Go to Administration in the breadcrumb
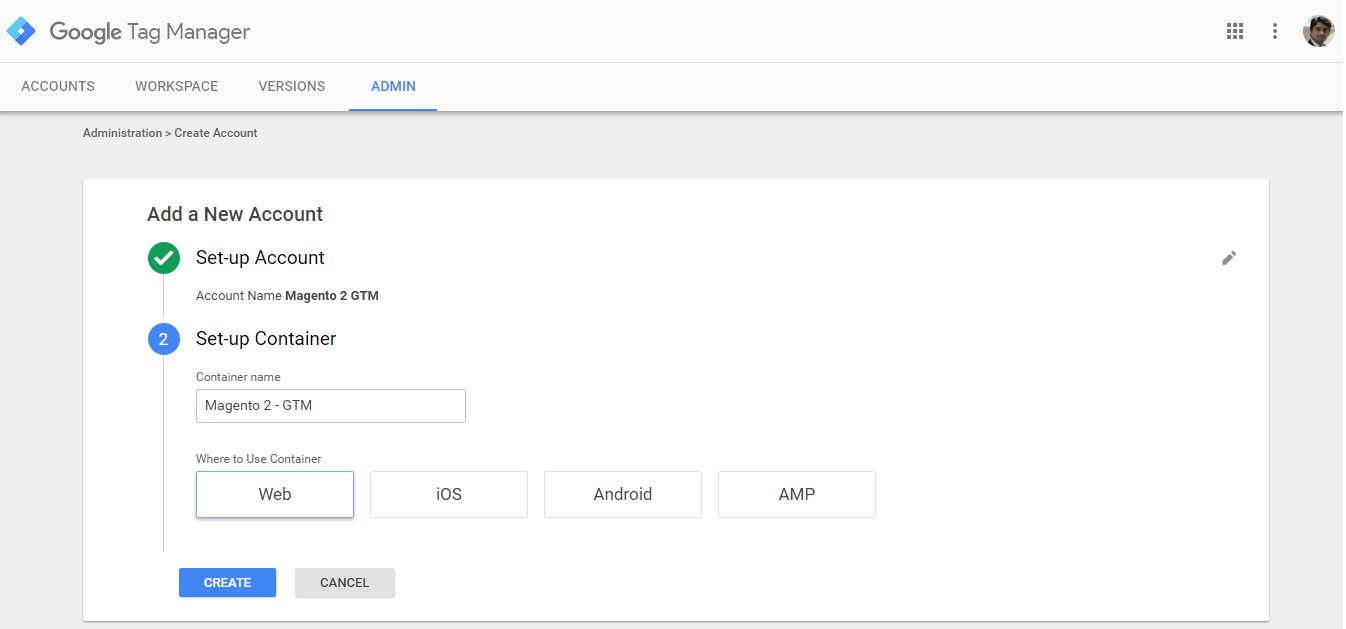 [122, 133]
